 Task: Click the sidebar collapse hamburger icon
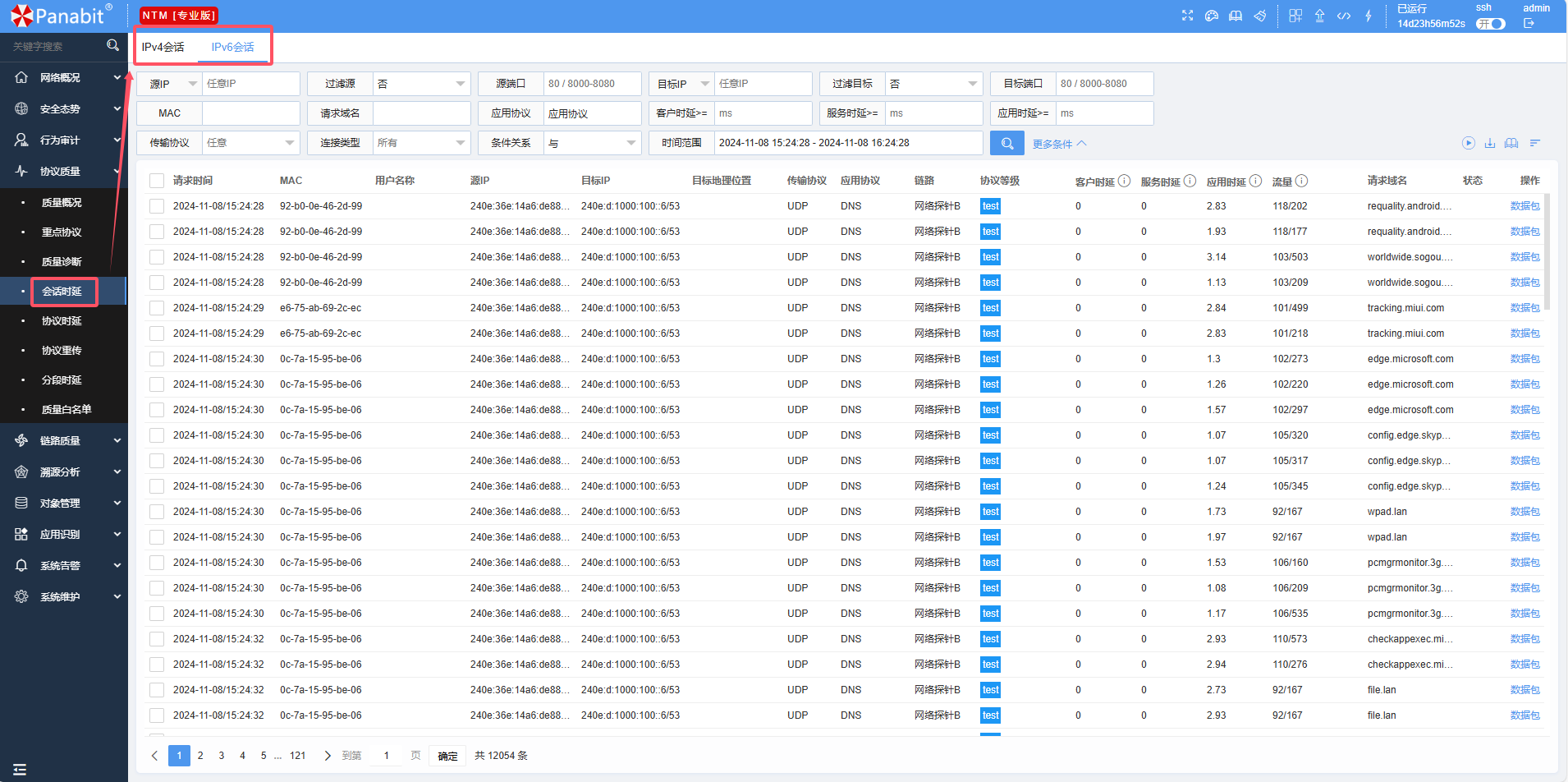click(x=20, y=770)
